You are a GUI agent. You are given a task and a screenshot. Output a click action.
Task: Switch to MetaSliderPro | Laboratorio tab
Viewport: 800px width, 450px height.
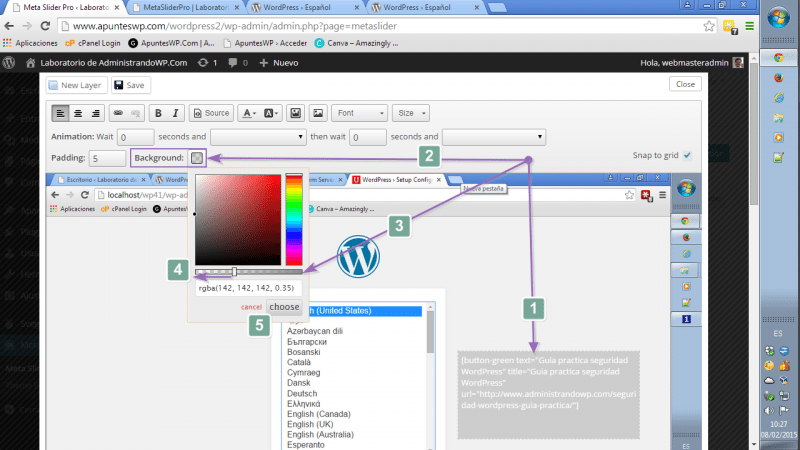coord(187,7)
